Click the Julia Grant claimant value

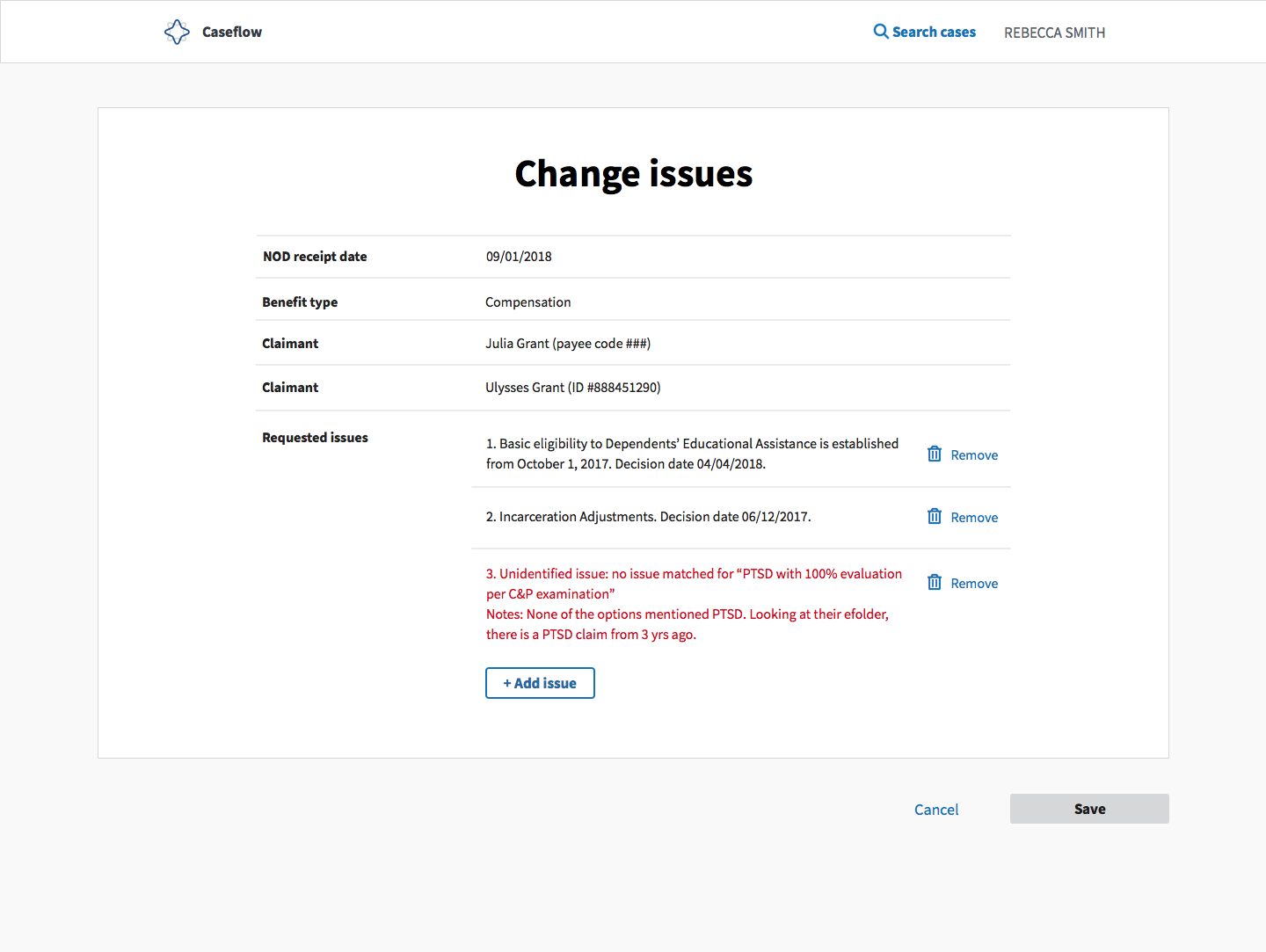pos(568,344)
